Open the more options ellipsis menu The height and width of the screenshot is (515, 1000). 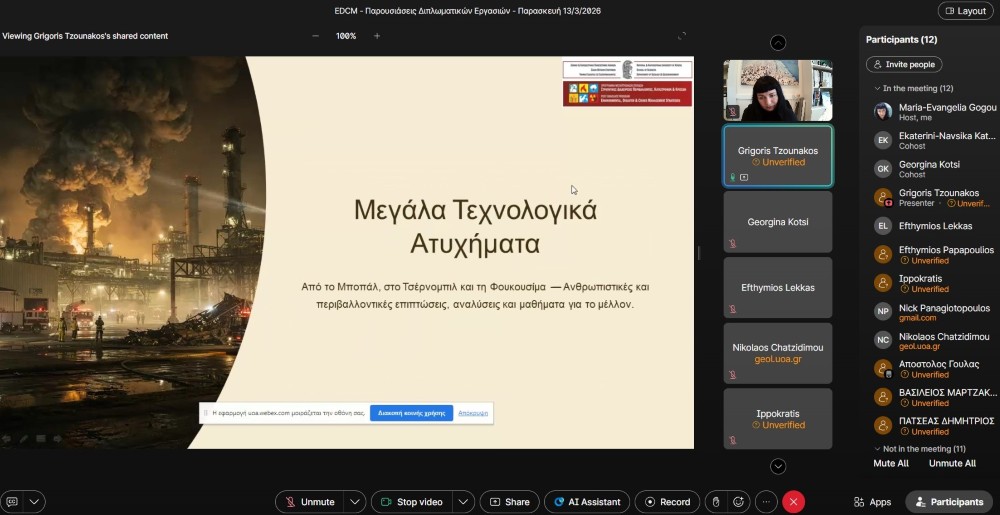(x=766, y=502)
